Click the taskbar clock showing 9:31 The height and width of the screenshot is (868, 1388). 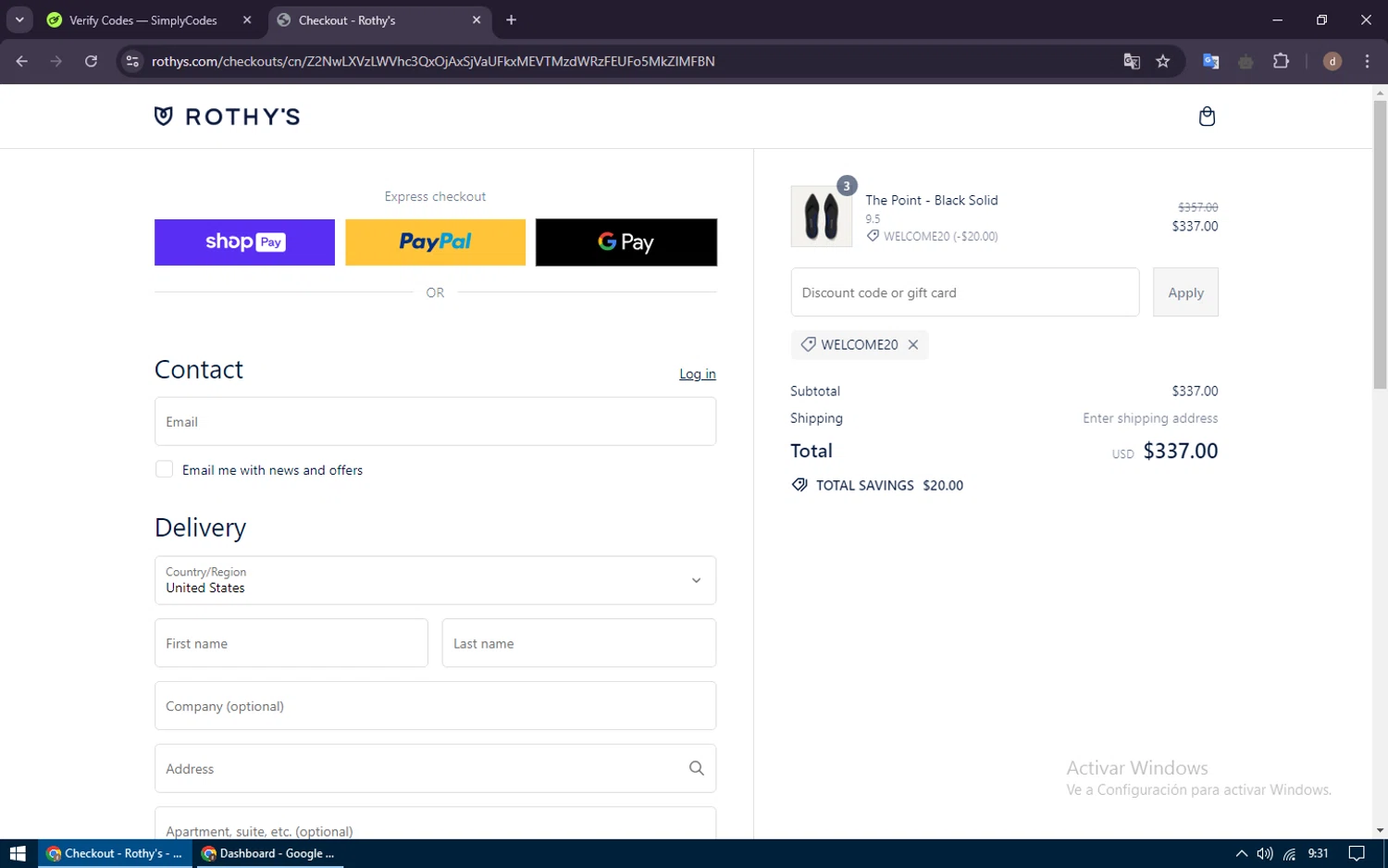pos(1318,853)
